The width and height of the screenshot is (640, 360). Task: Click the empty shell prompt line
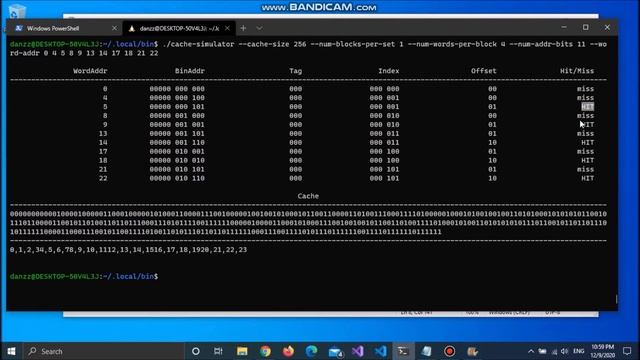(84, 276)
